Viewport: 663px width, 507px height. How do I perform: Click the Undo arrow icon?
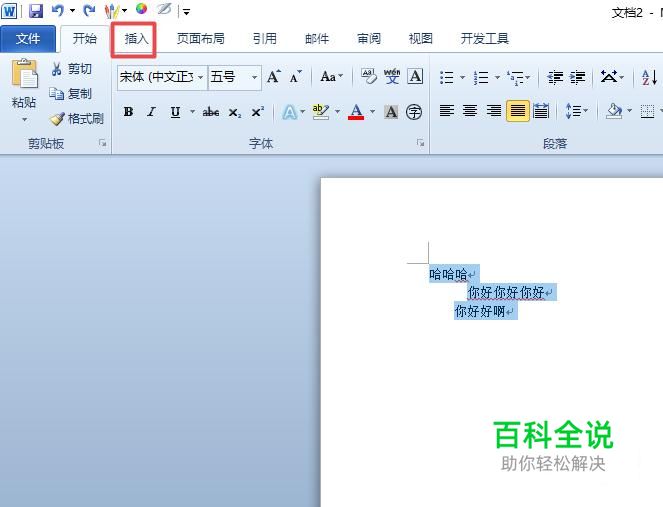point(58,11)
